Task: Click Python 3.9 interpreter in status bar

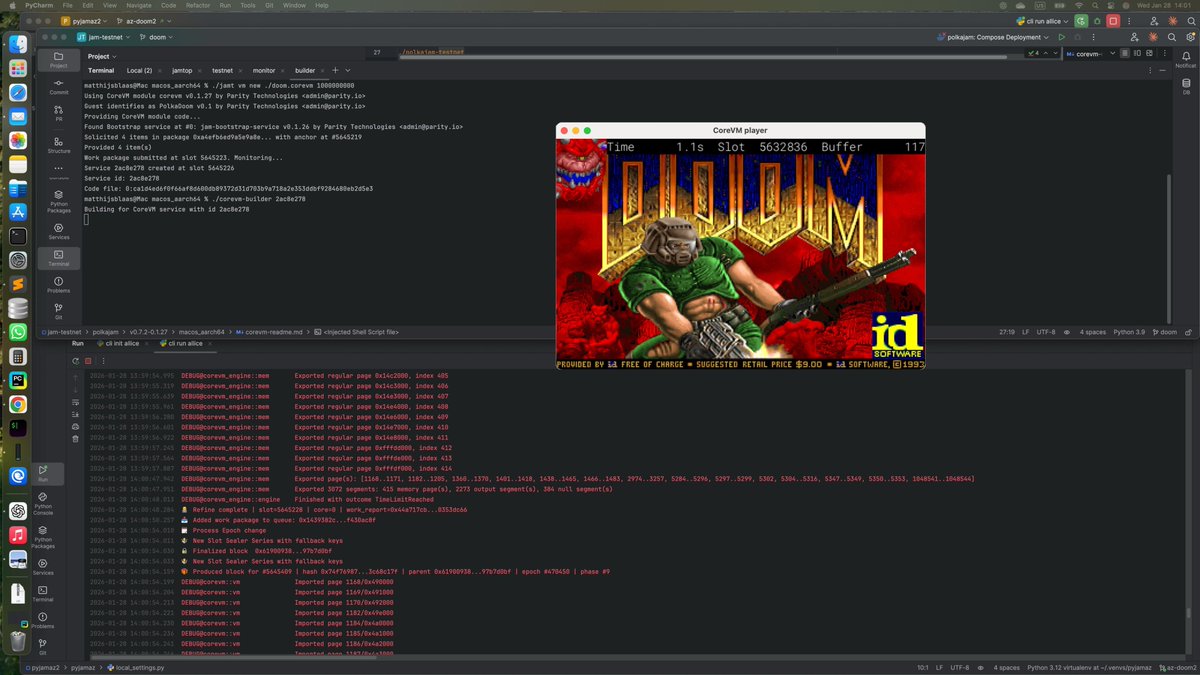Action: click(1128, 331)
